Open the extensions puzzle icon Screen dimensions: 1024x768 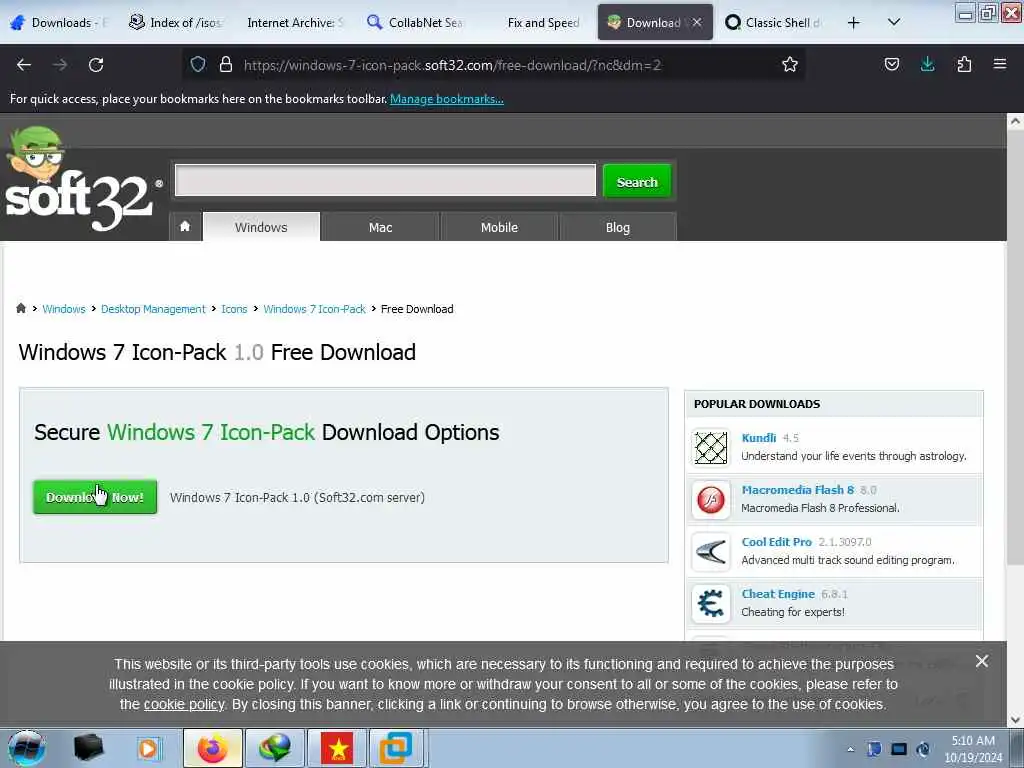[x=964, y=65]
